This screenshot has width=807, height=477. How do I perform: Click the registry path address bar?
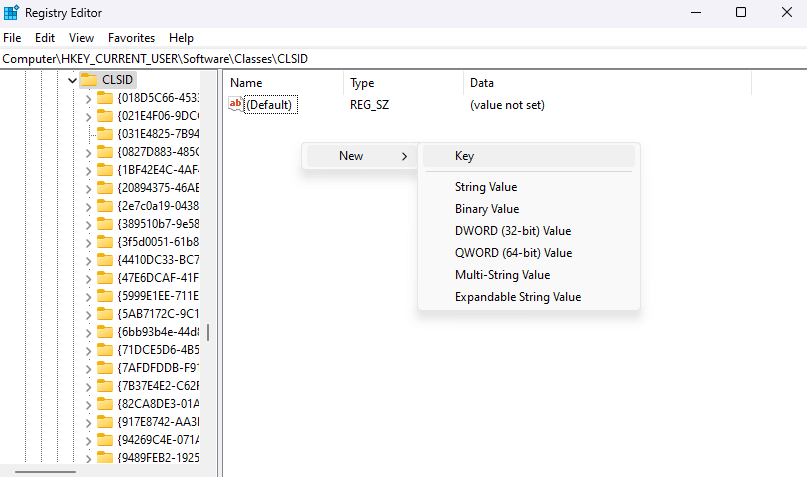pos(400,59)
